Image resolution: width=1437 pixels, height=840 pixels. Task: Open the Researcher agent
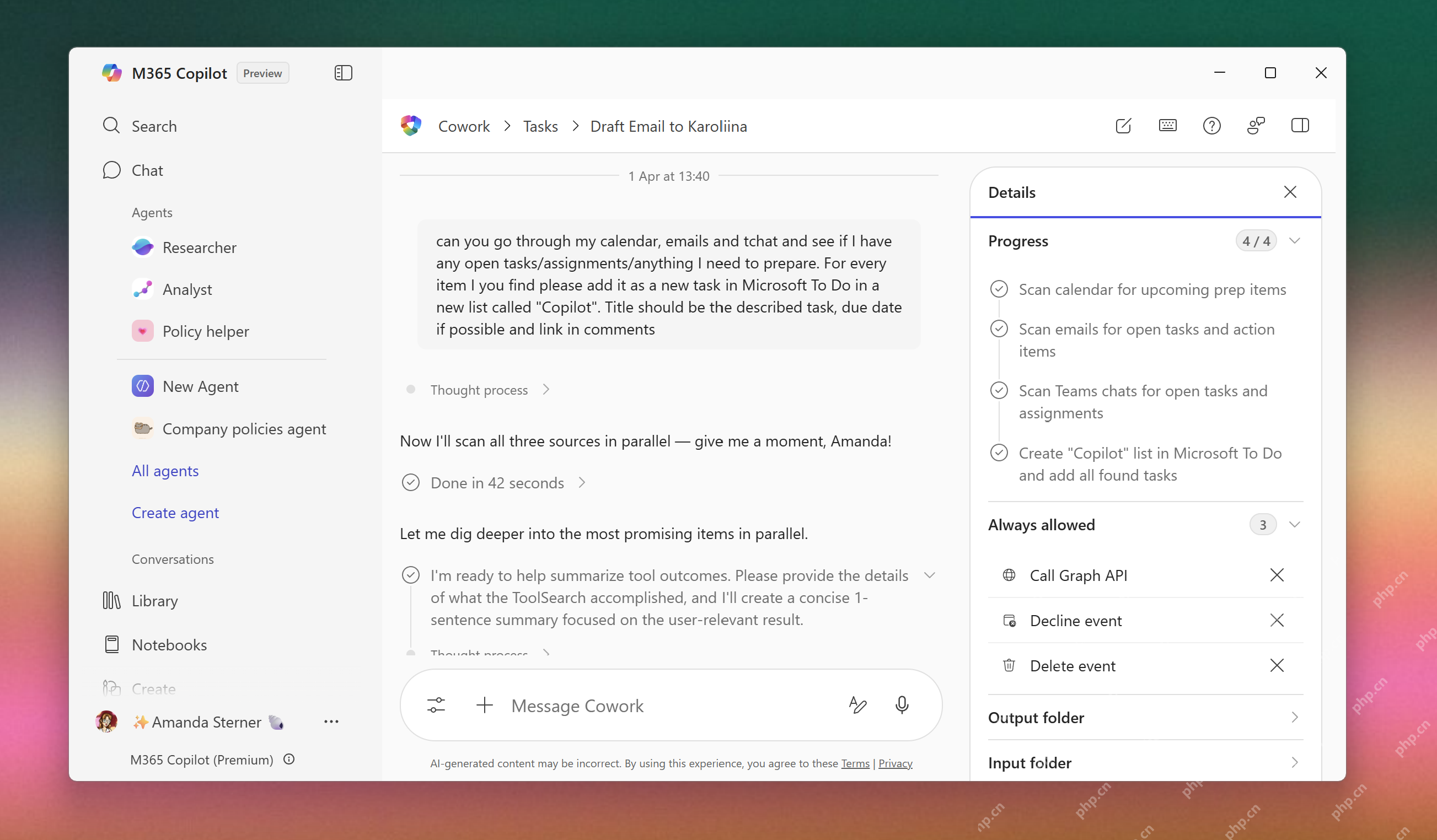pos(184,247)
